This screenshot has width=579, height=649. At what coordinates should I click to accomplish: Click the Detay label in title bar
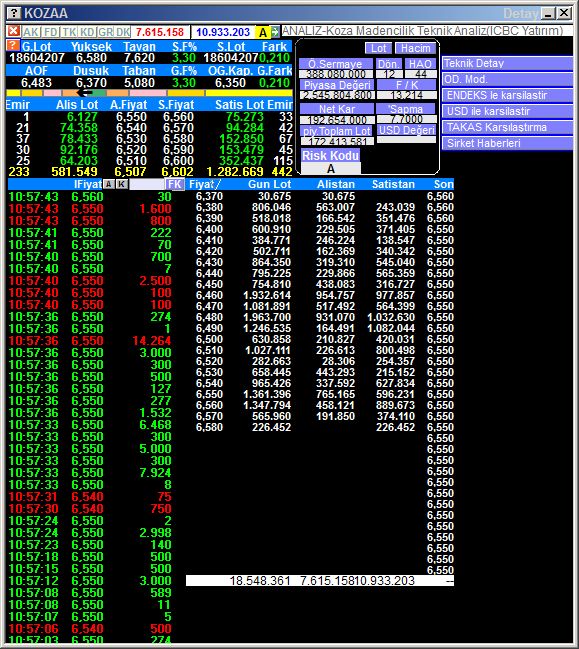tap(521, 14)
